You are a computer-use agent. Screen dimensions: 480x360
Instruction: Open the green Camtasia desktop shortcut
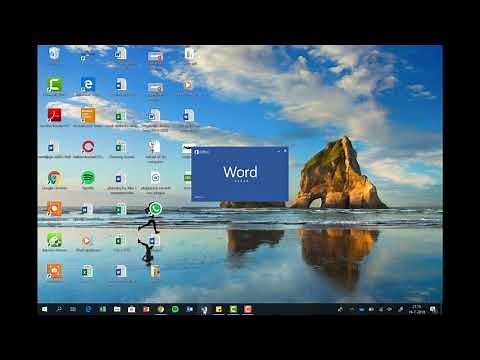click(x=54, y=85)
